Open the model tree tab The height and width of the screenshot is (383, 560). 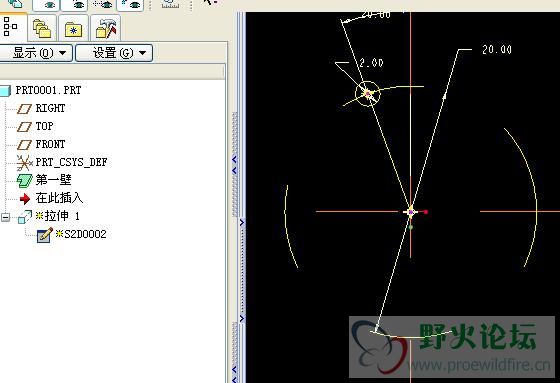(11, 27)
